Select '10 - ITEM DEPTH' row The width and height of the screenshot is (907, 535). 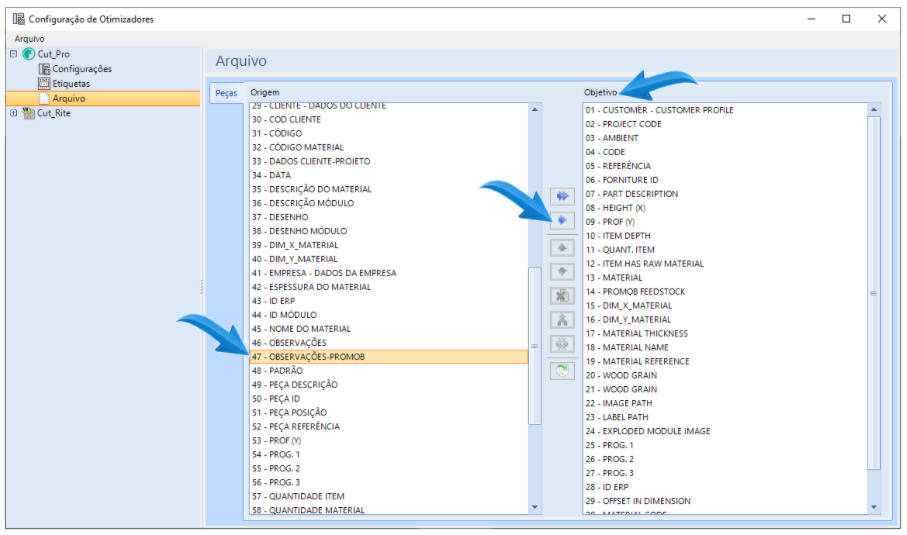(x=725, y=235)
